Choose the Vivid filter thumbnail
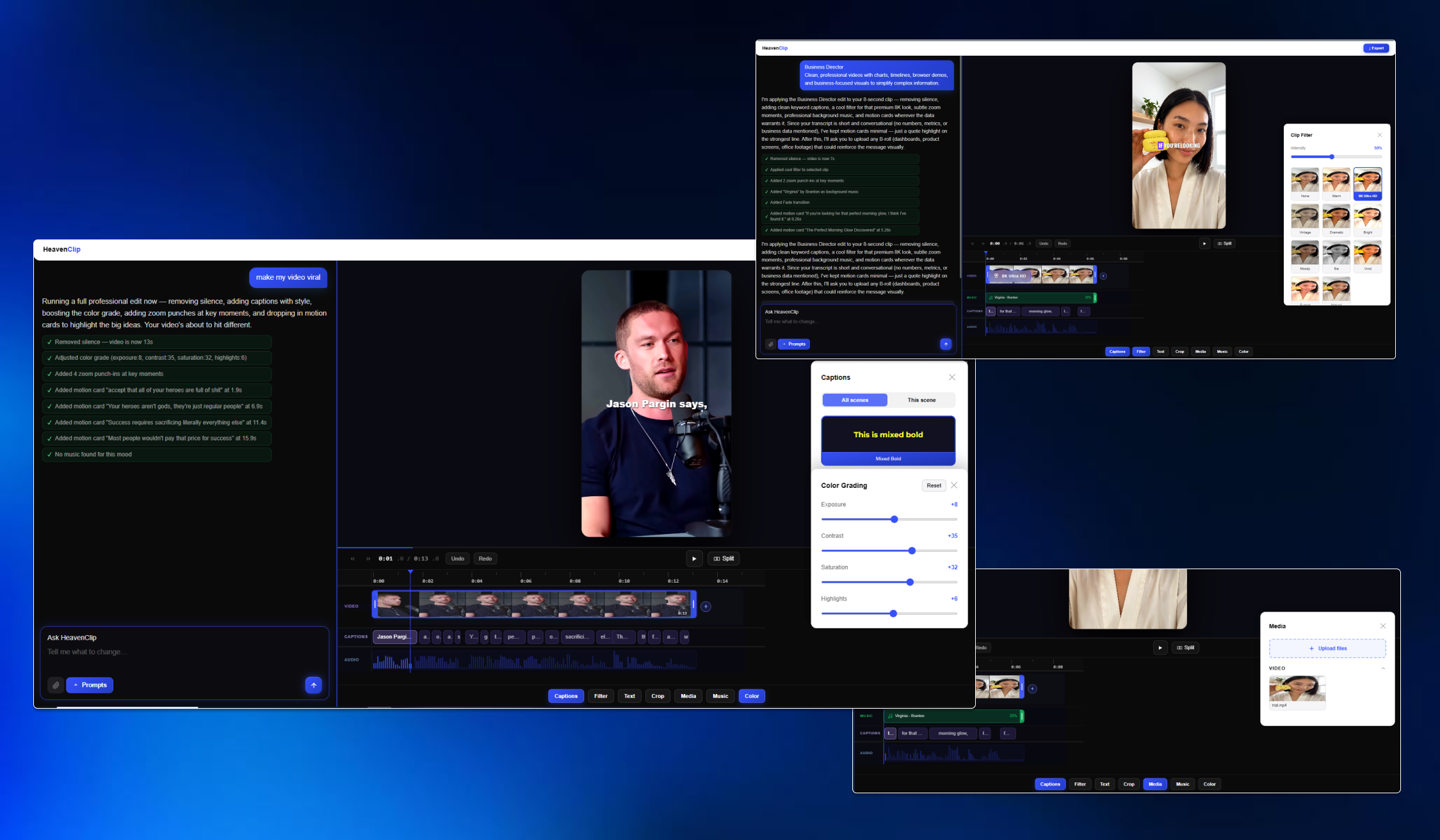This screenshot has width=1440, height=840. click(x=1368, y=256)
